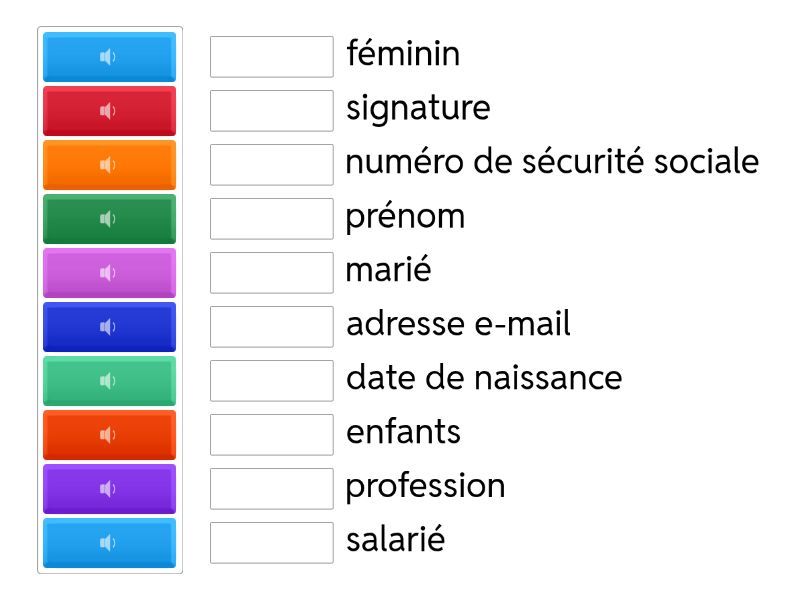This screenshot has height=600, width=800.
Task: Click the answer box beside féminin
Action: (271, 57)
